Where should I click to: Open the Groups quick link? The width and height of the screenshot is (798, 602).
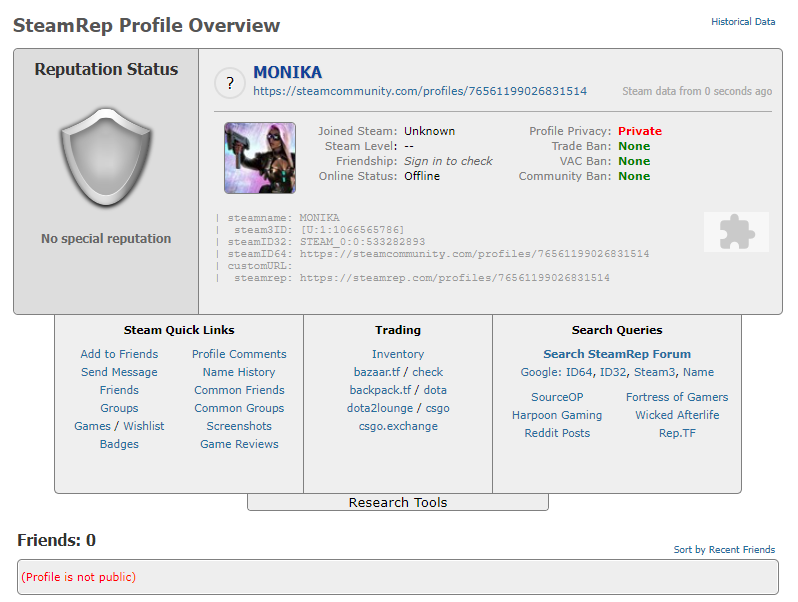[x=119, y=409]
